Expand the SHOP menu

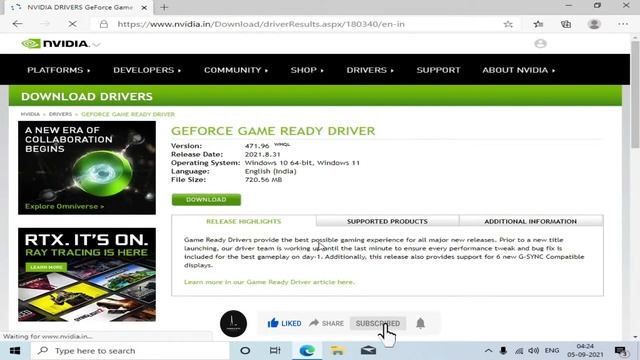tap(307, 70)
